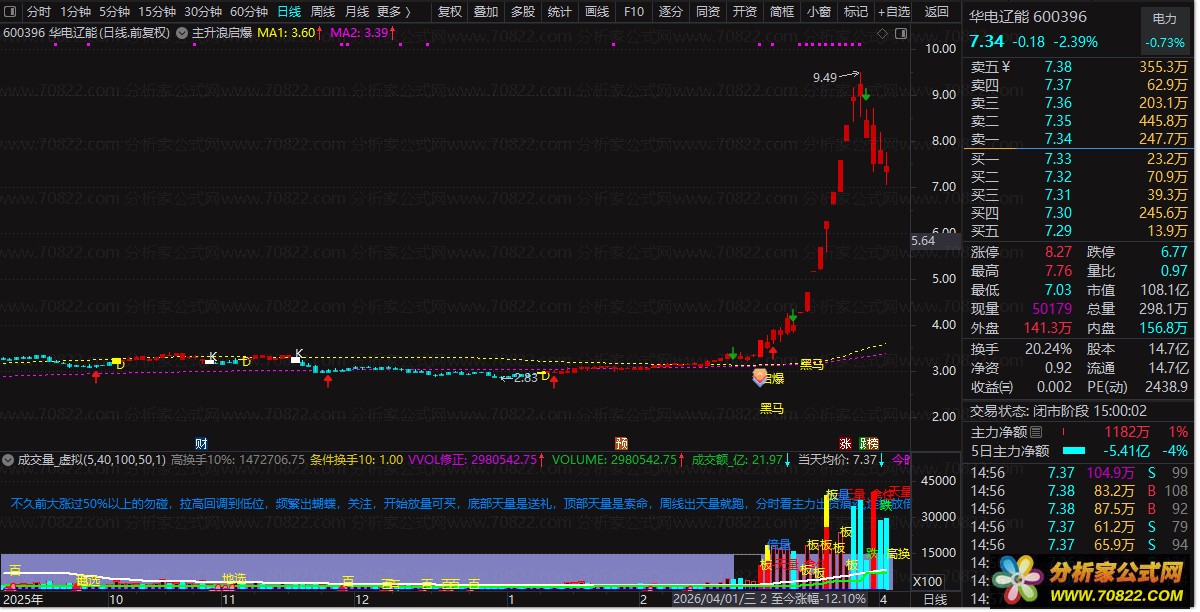1200x612 pixels.
Task: Click the 涨停 value 8.27
Action: (x=1058, y=252)
